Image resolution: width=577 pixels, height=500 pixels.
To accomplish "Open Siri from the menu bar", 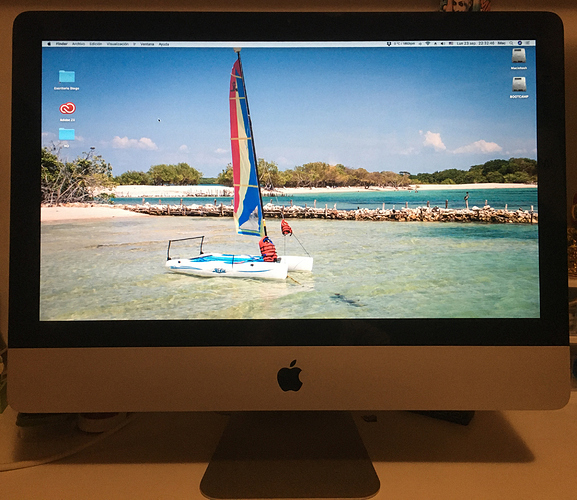I will [x=520, y=43].
